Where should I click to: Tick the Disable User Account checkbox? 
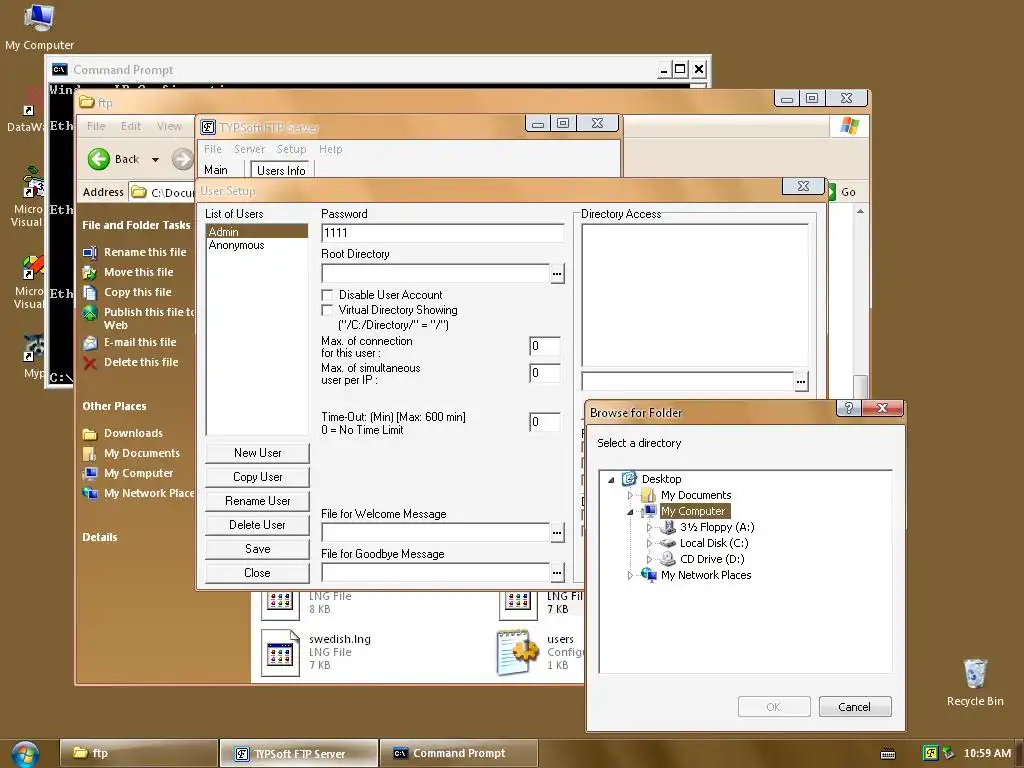(327, 295)
